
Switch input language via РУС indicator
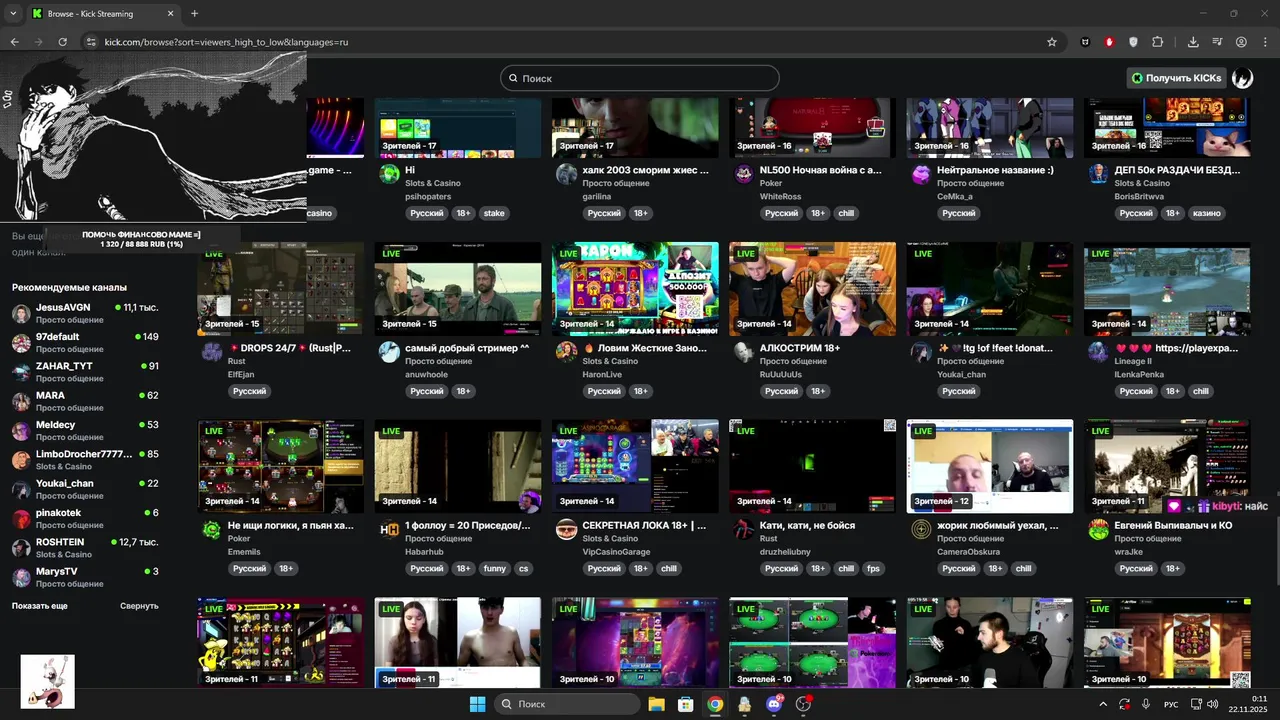coord(1171,704)
